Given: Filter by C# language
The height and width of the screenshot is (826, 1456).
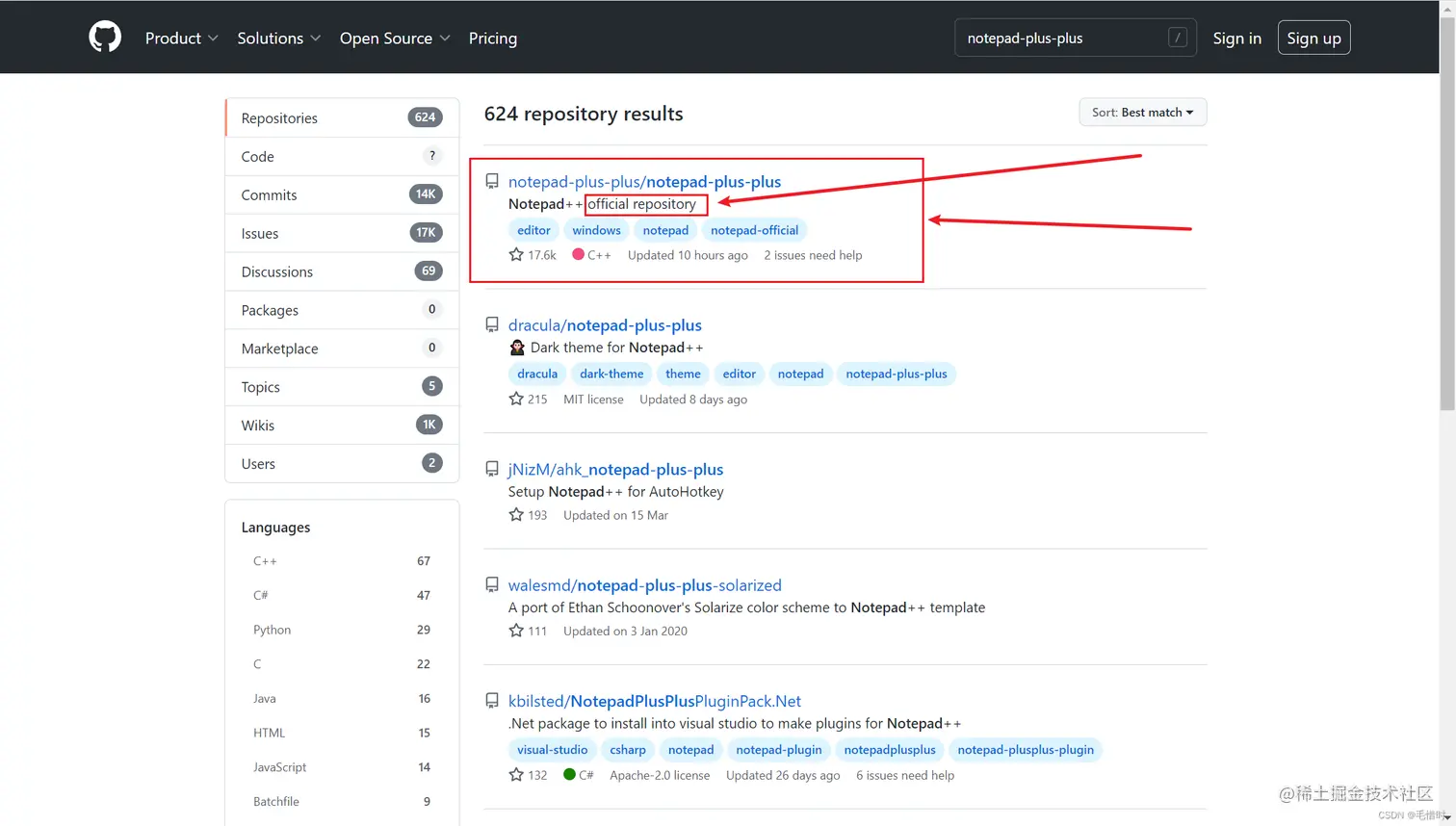Looking at the screenshot, I should [342, 595].
